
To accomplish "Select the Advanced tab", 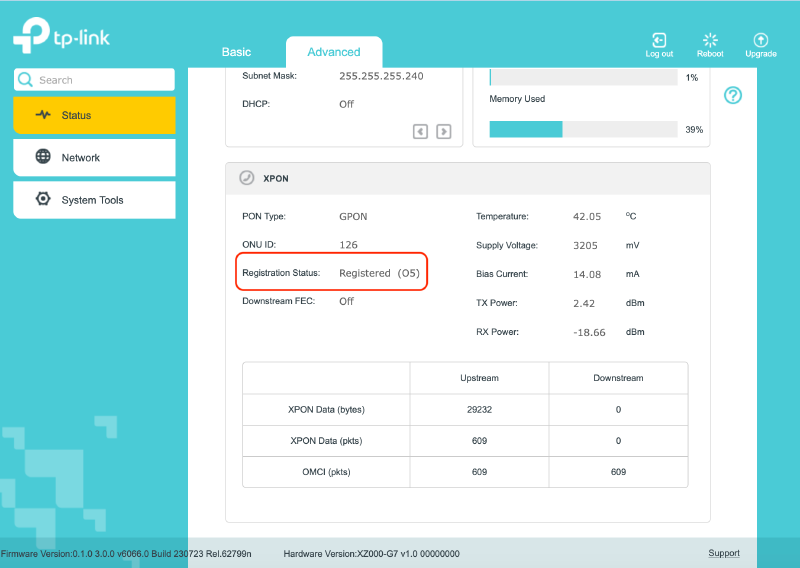I will 334,52.
